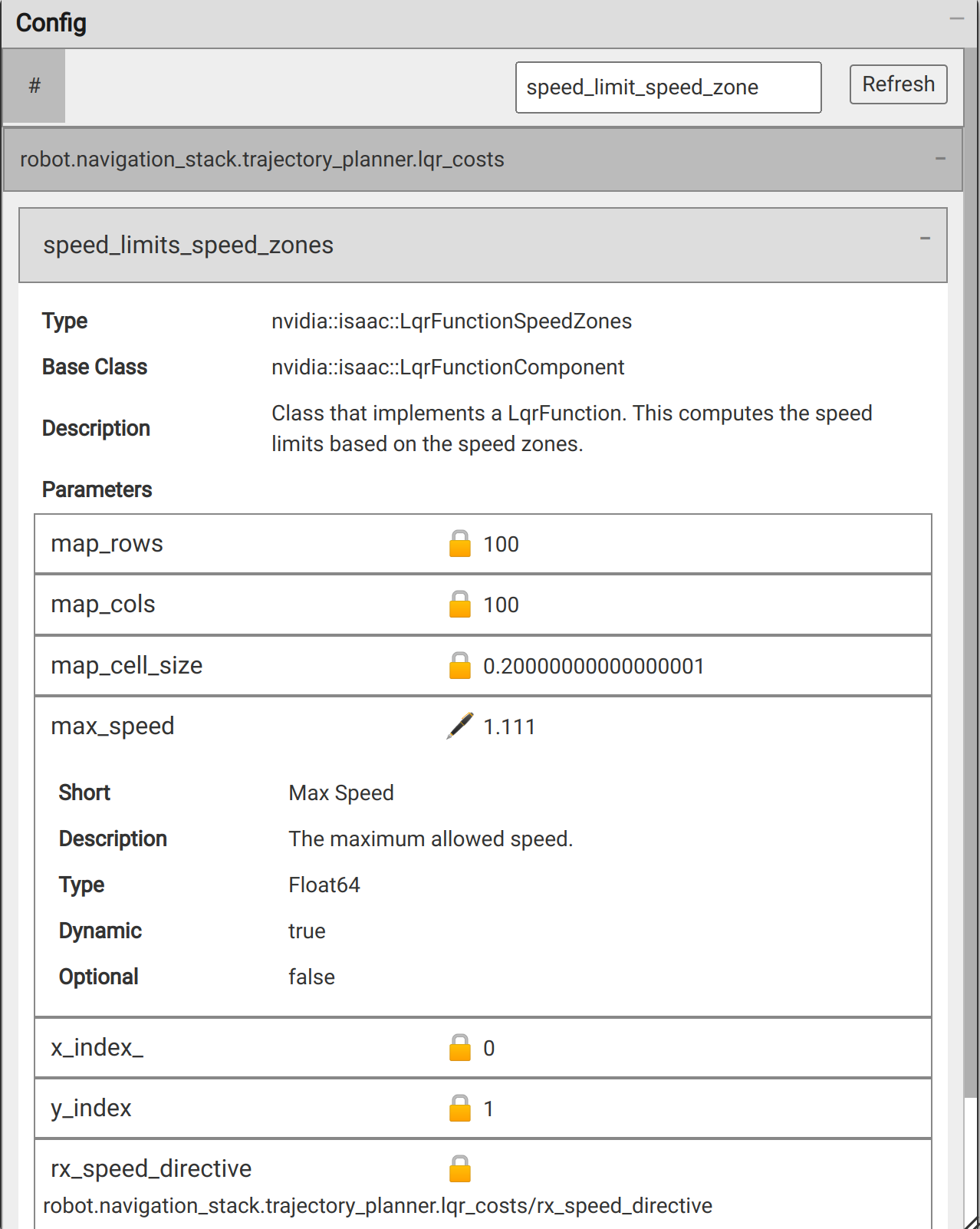
Task: Expand the map_cell_size parameter row
Action: click(x=127, y=666)
